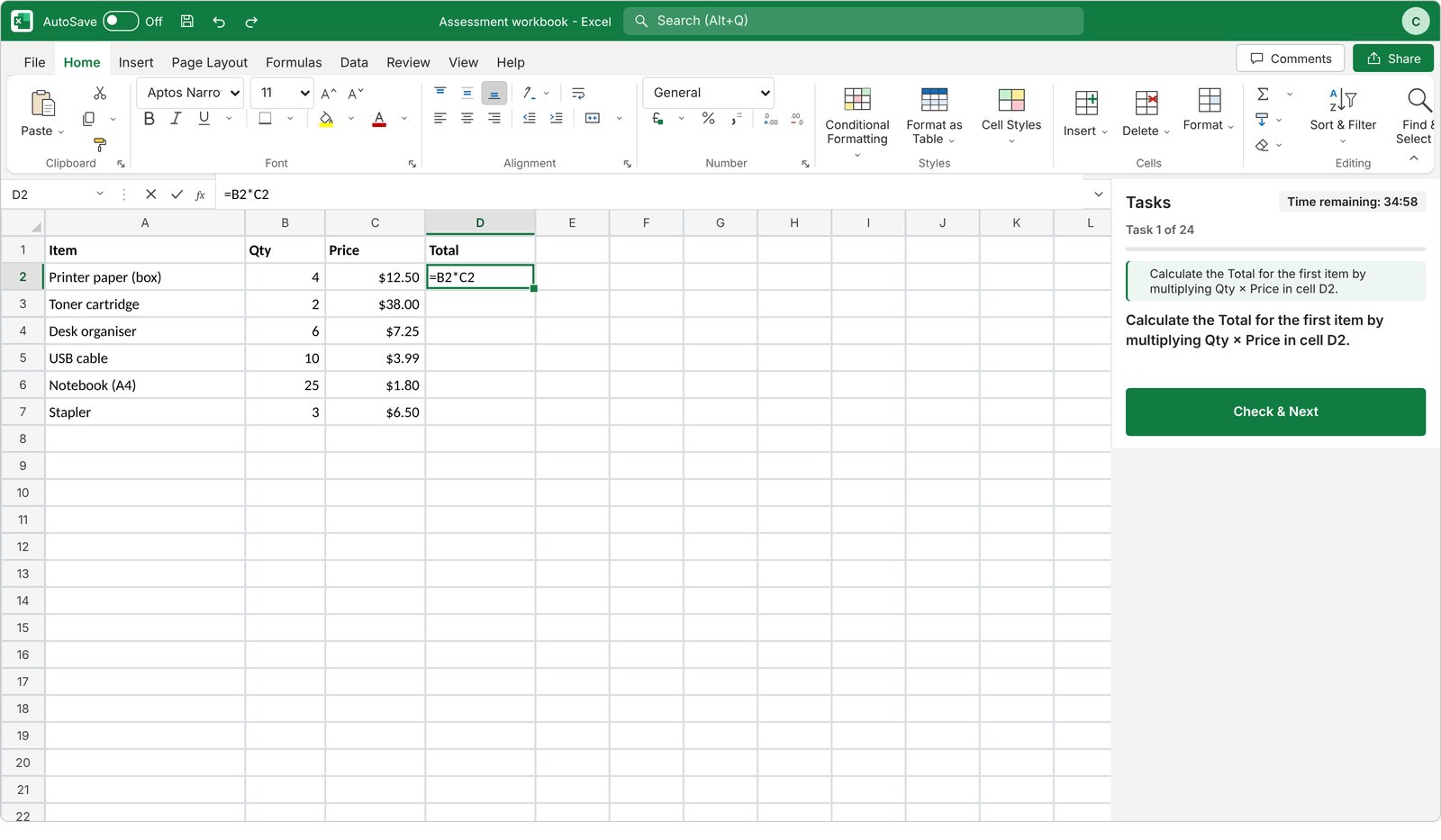Toggle Underline formatting
1441x840 pixels.
tap(204, 118)
